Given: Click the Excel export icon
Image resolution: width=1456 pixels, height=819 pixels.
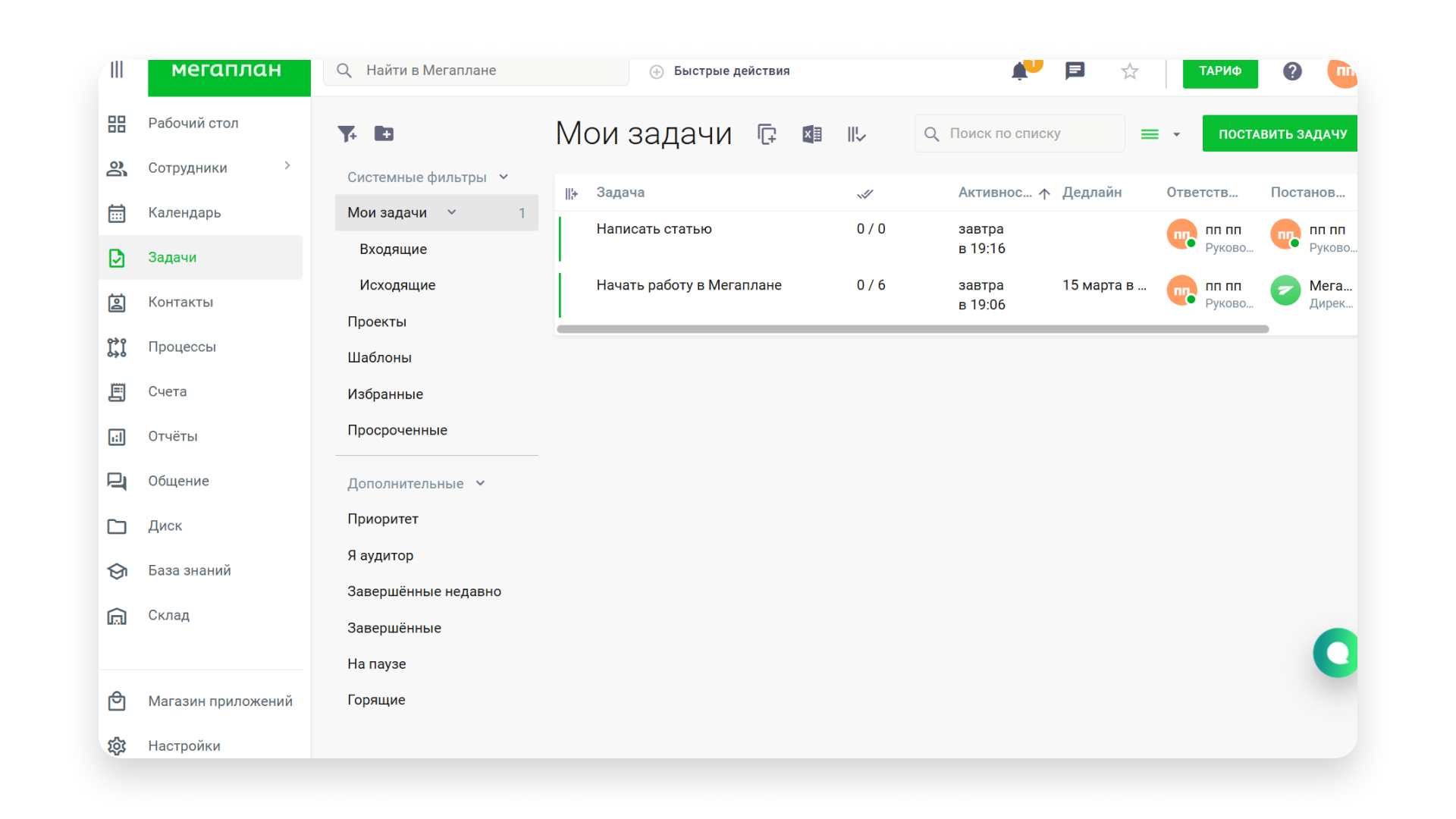Looking at the screenshot, I should coord(811,134).
